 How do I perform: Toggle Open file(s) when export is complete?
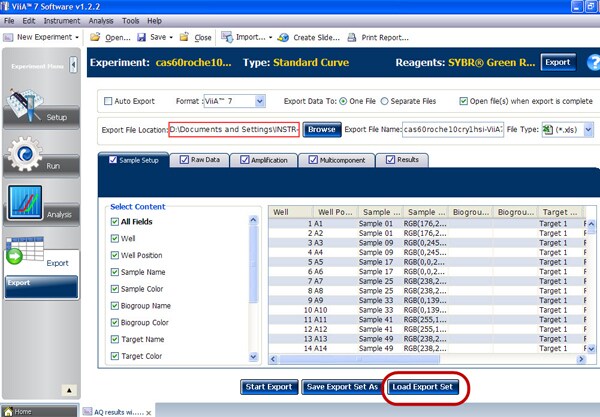(463, 101)
